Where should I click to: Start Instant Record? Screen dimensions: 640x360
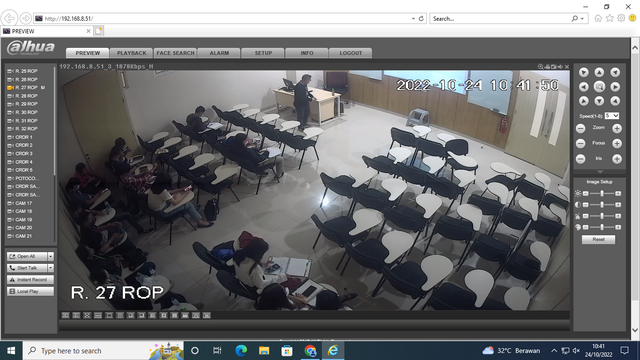(31, 280)
